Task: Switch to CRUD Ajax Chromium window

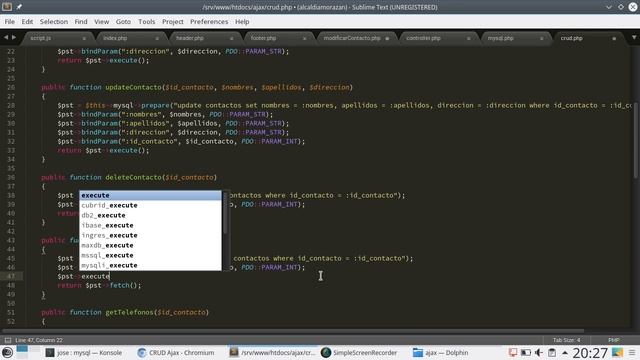Action: point(176,353)
